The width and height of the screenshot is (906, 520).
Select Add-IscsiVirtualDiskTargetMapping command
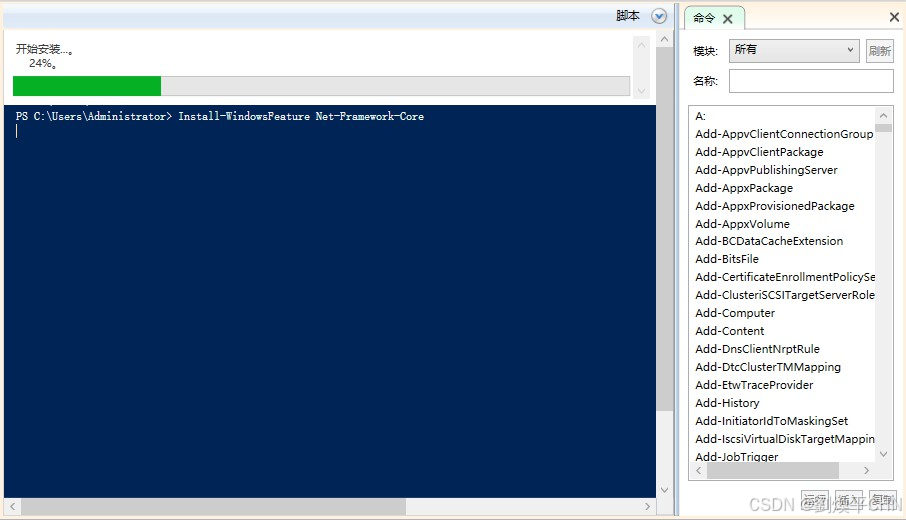pyautogui.click(x=785, y=439)
